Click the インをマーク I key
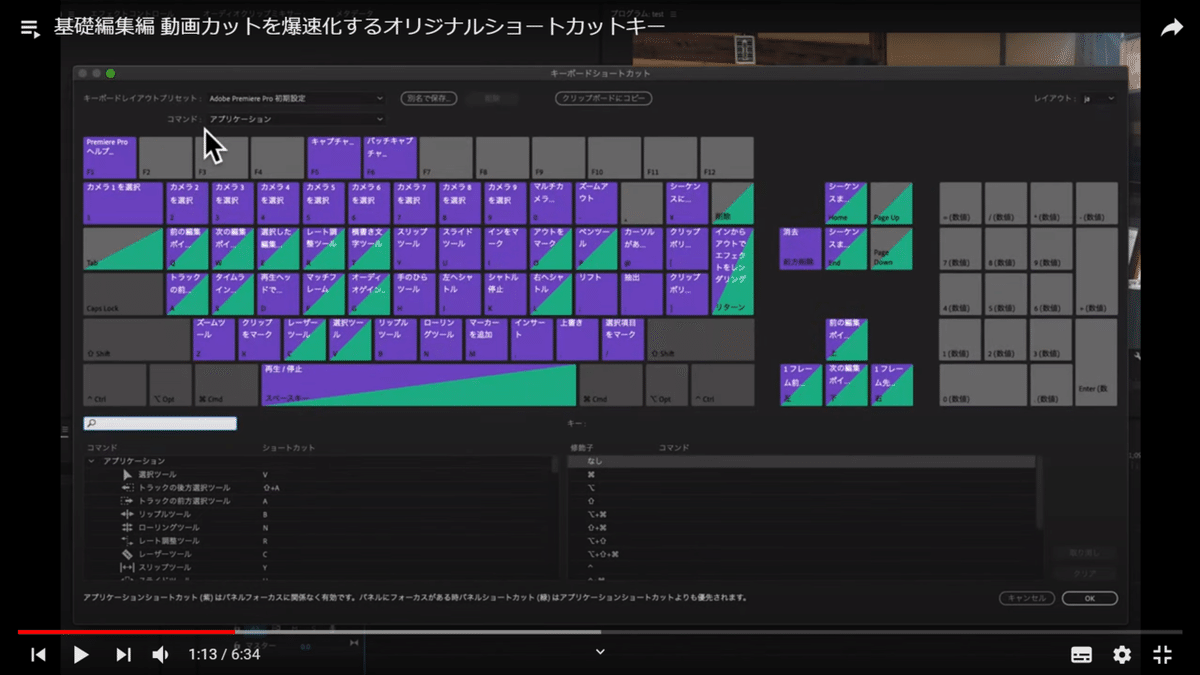The image size is (1200, 675). point(506,249)
